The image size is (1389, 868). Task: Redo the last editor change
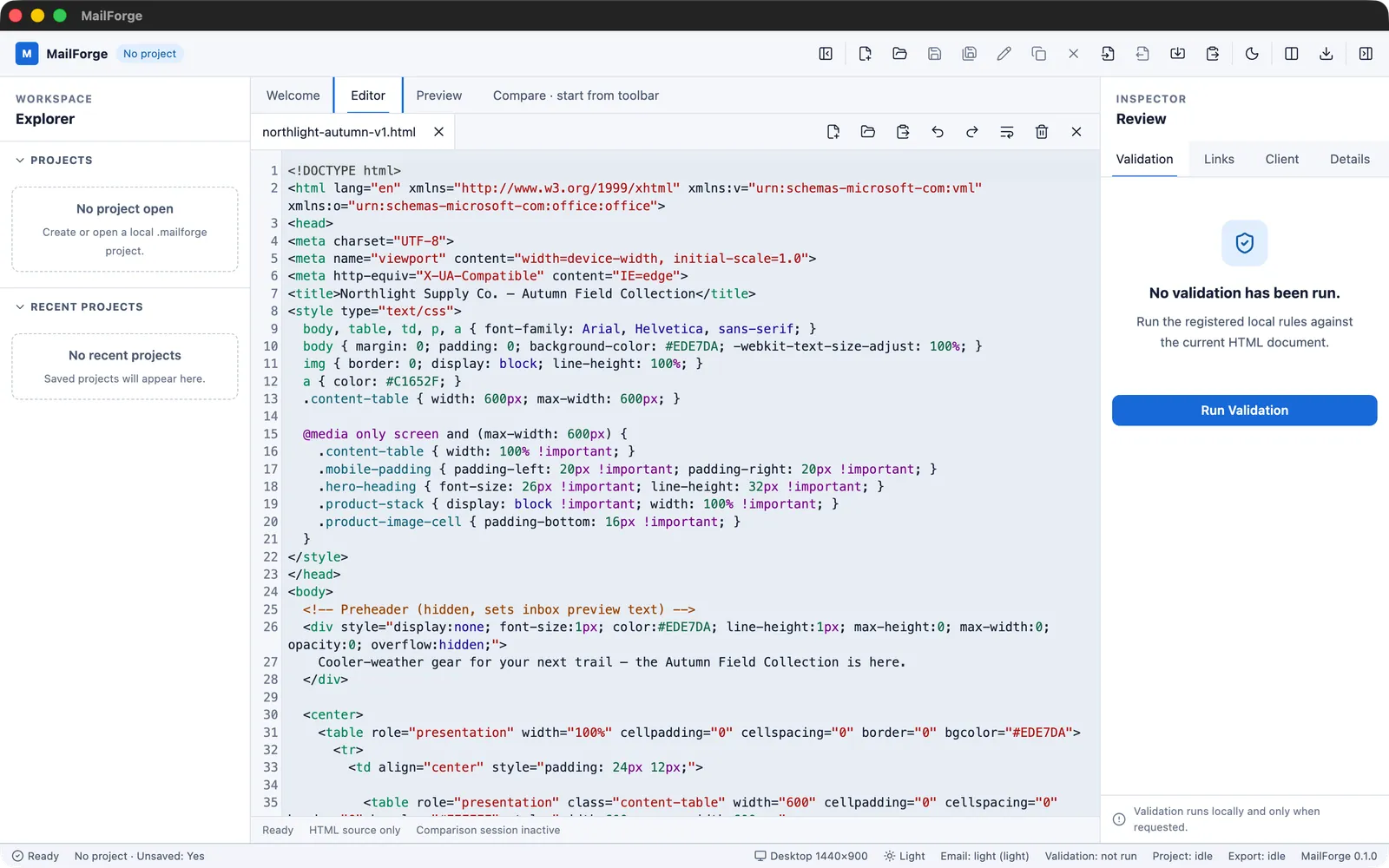pos(972,132)
